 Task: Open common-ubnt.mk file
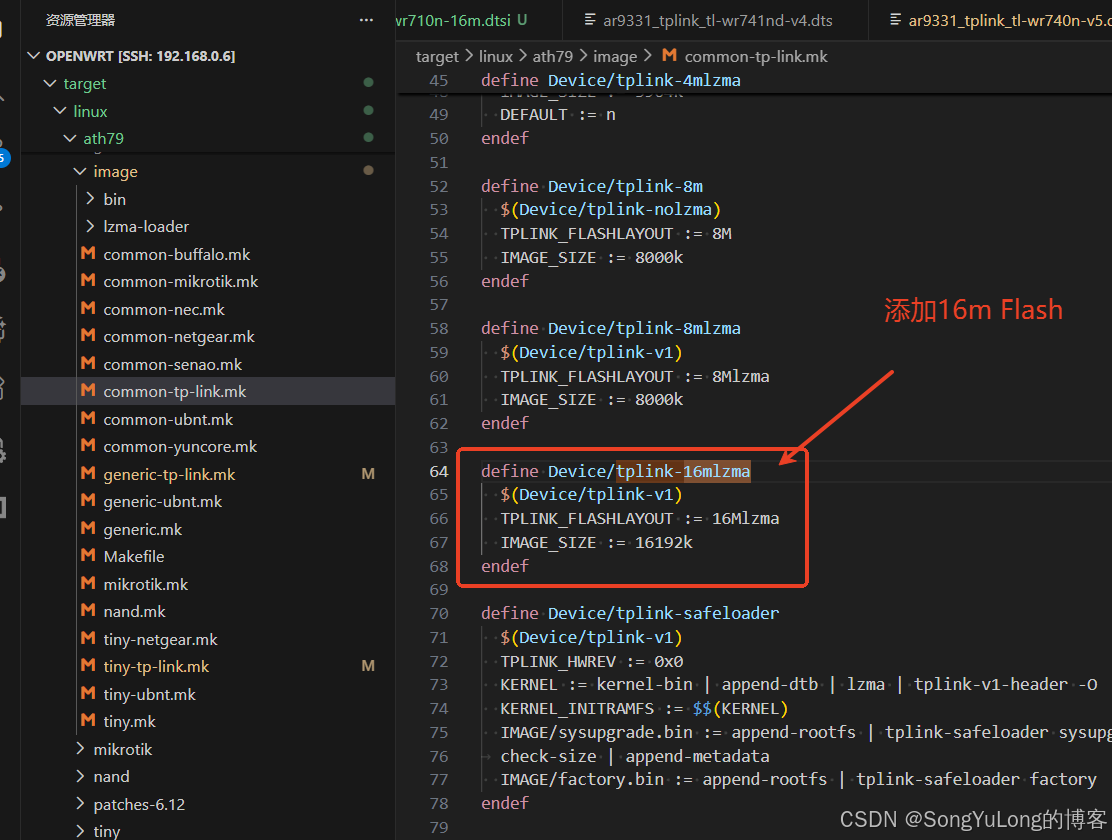[168, 419]
